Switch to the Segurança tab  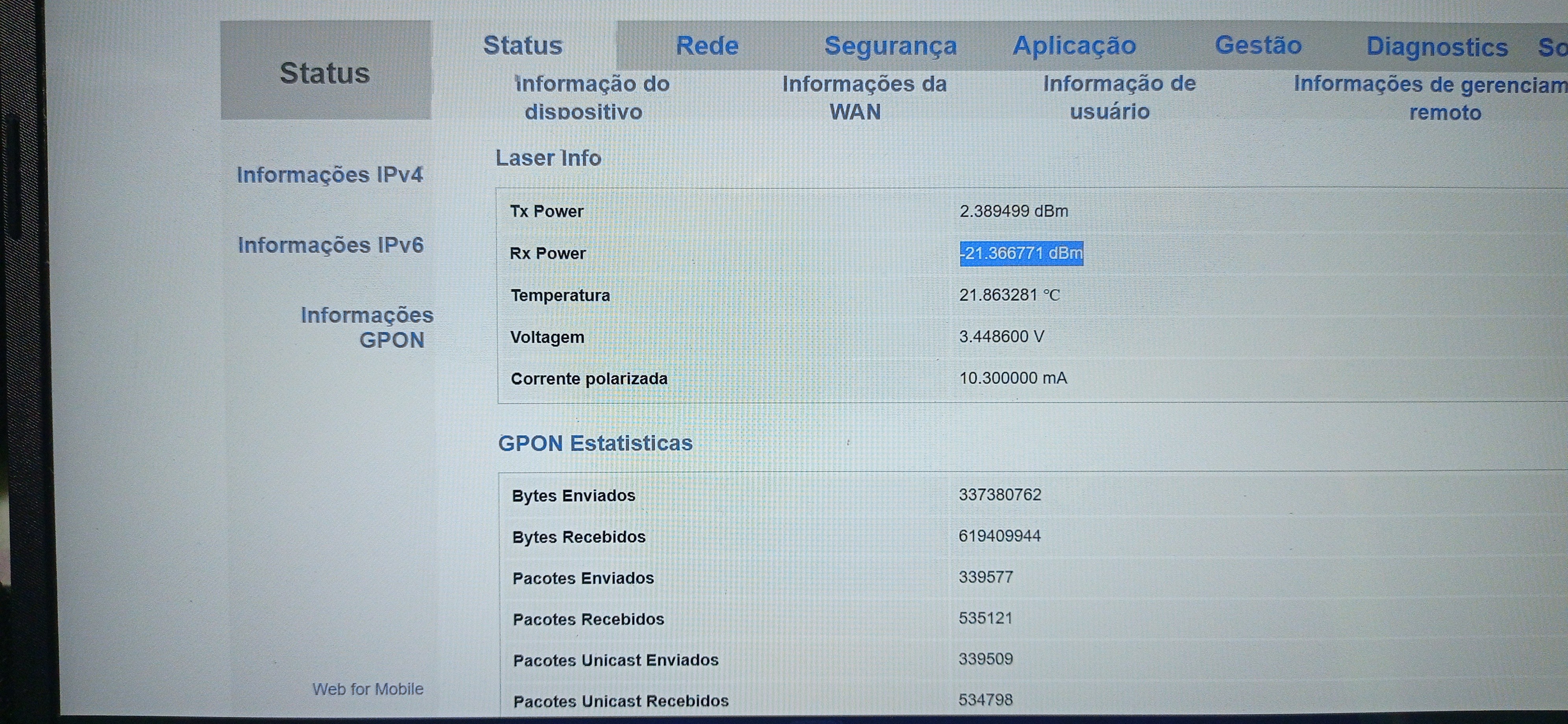coord(890,46)
